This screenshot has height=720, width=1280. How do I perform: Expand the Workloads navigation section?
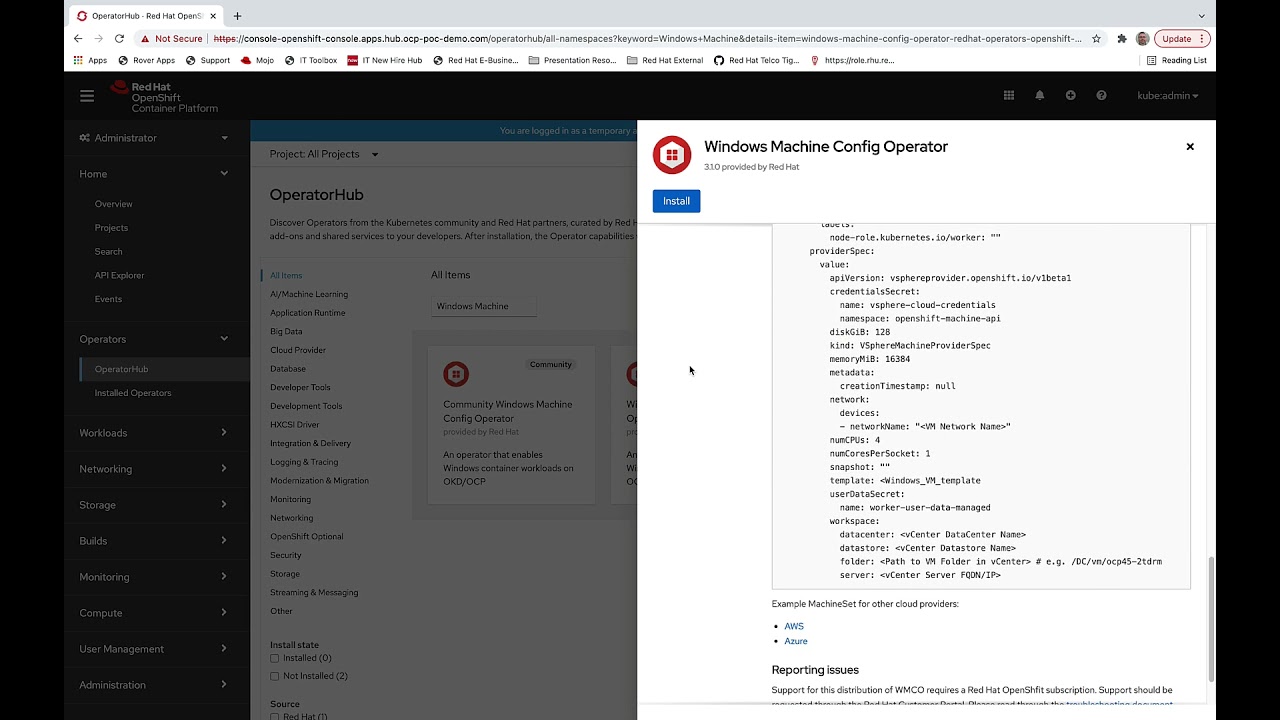[x=157, y=433]
